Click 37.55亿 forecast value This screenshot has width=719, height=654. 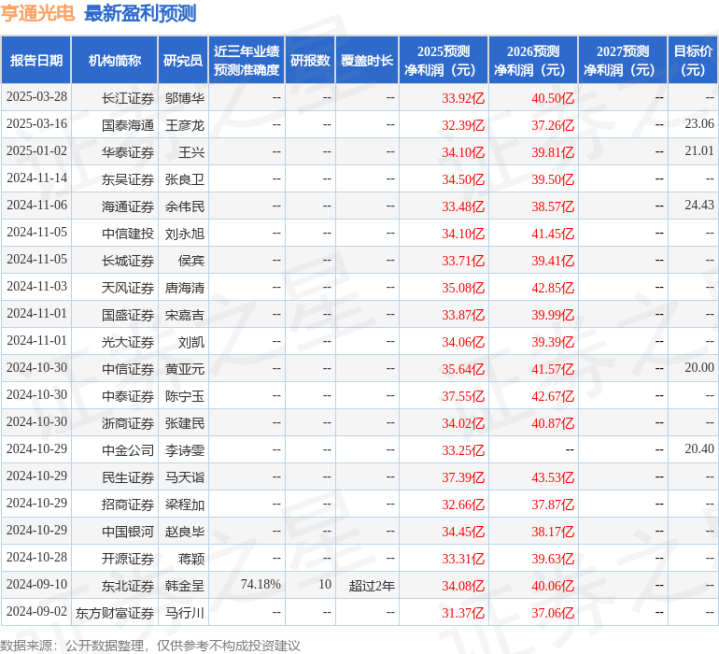pyautogui.click(x=463, y=396)
